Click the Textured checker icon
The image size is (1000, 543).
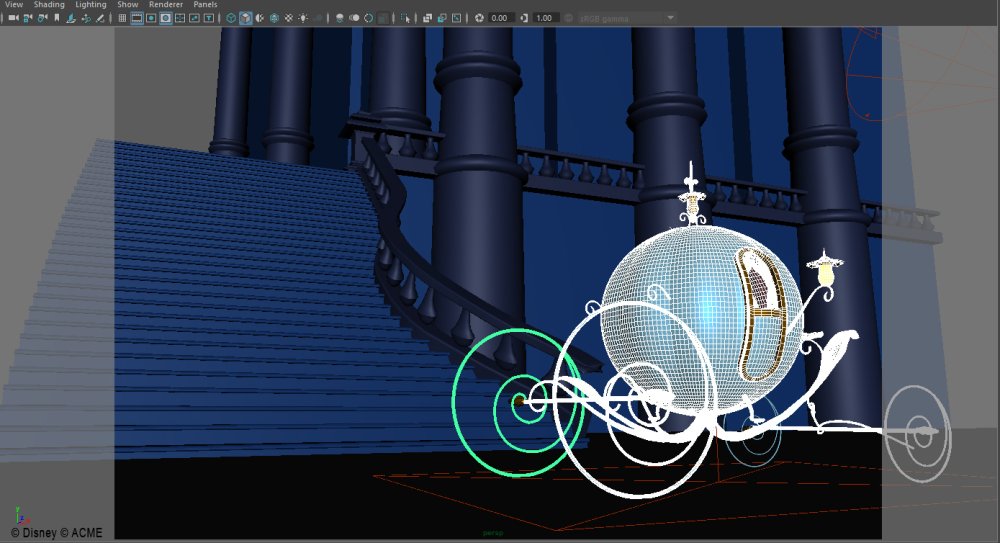[289, 18]
